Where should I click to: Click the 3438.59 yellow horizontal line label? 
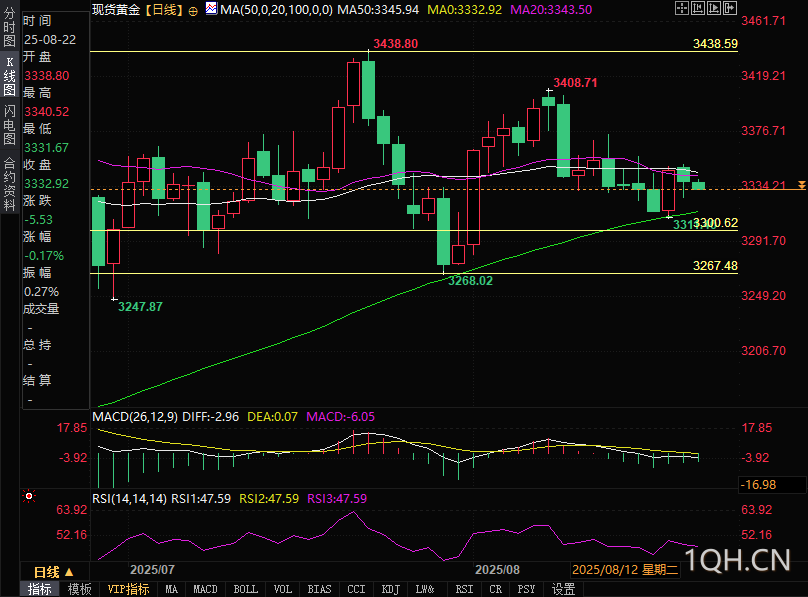[x=715, y=44]
